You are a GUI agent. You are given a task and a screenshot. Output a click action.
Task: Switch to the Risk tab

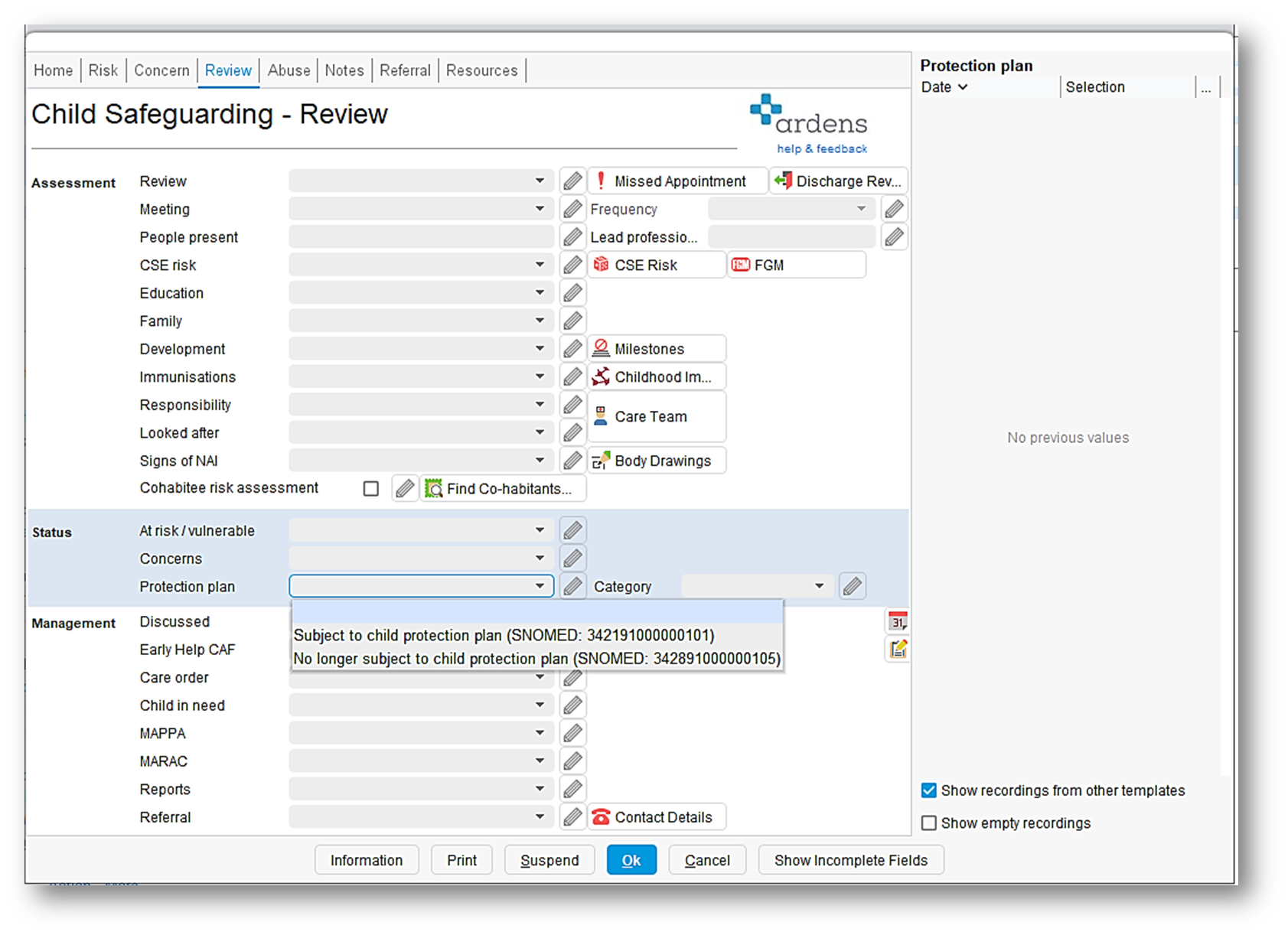tap(103, 70)
